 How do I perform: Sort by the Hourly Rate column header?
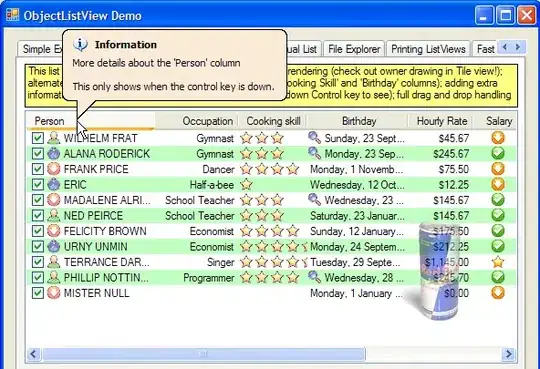tap(442, 121)
